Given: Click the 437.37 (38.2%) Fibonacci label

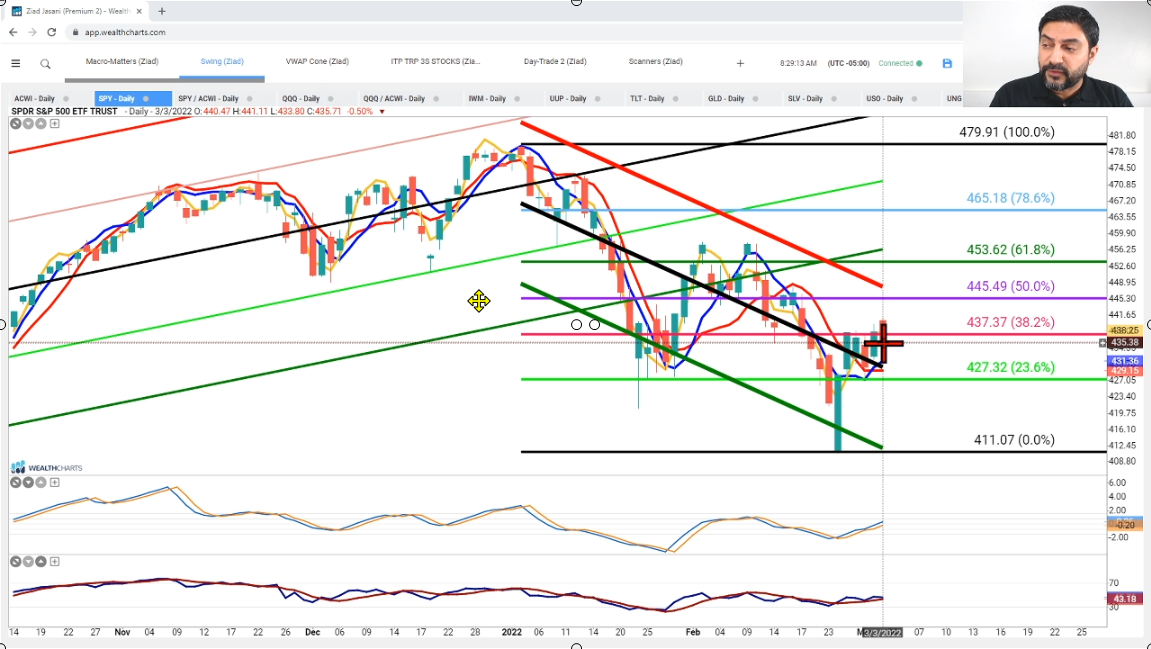Looking at the screenshot, I should coord(1010,322).
